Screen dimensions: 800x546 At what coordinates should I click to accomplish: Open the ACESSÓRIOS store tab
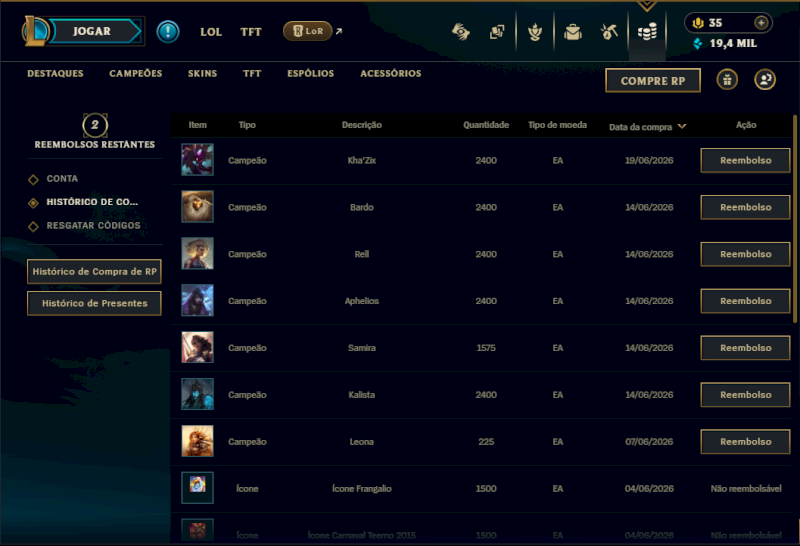pos(391,73)
